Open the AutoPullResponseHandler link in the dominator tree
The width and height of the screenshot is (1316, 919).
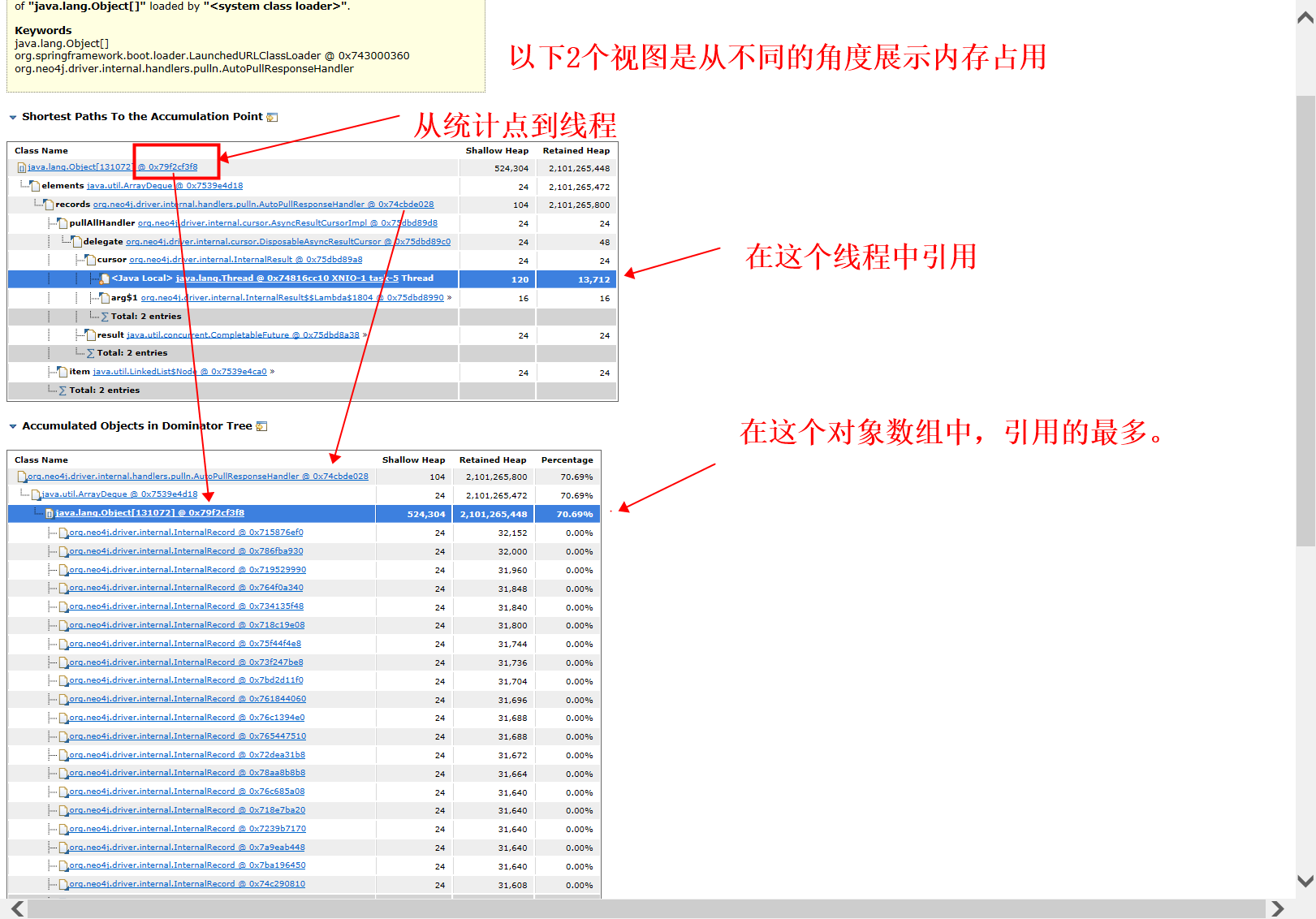point(197,477)
